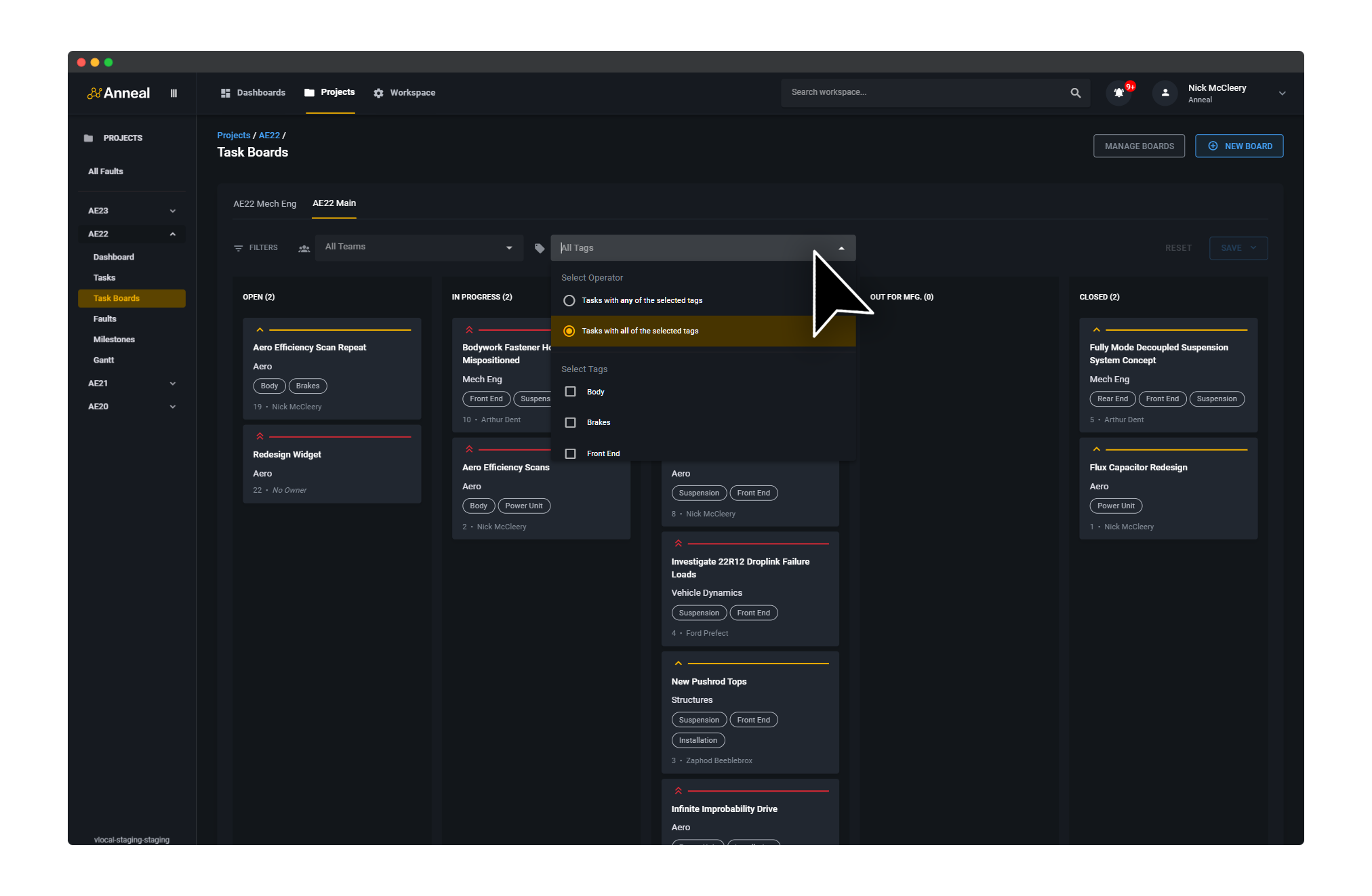The height and width of the screenshot is (896, 1372).
Task: Select the Front End tag on New Pushrod Tops
Action: 753,719
